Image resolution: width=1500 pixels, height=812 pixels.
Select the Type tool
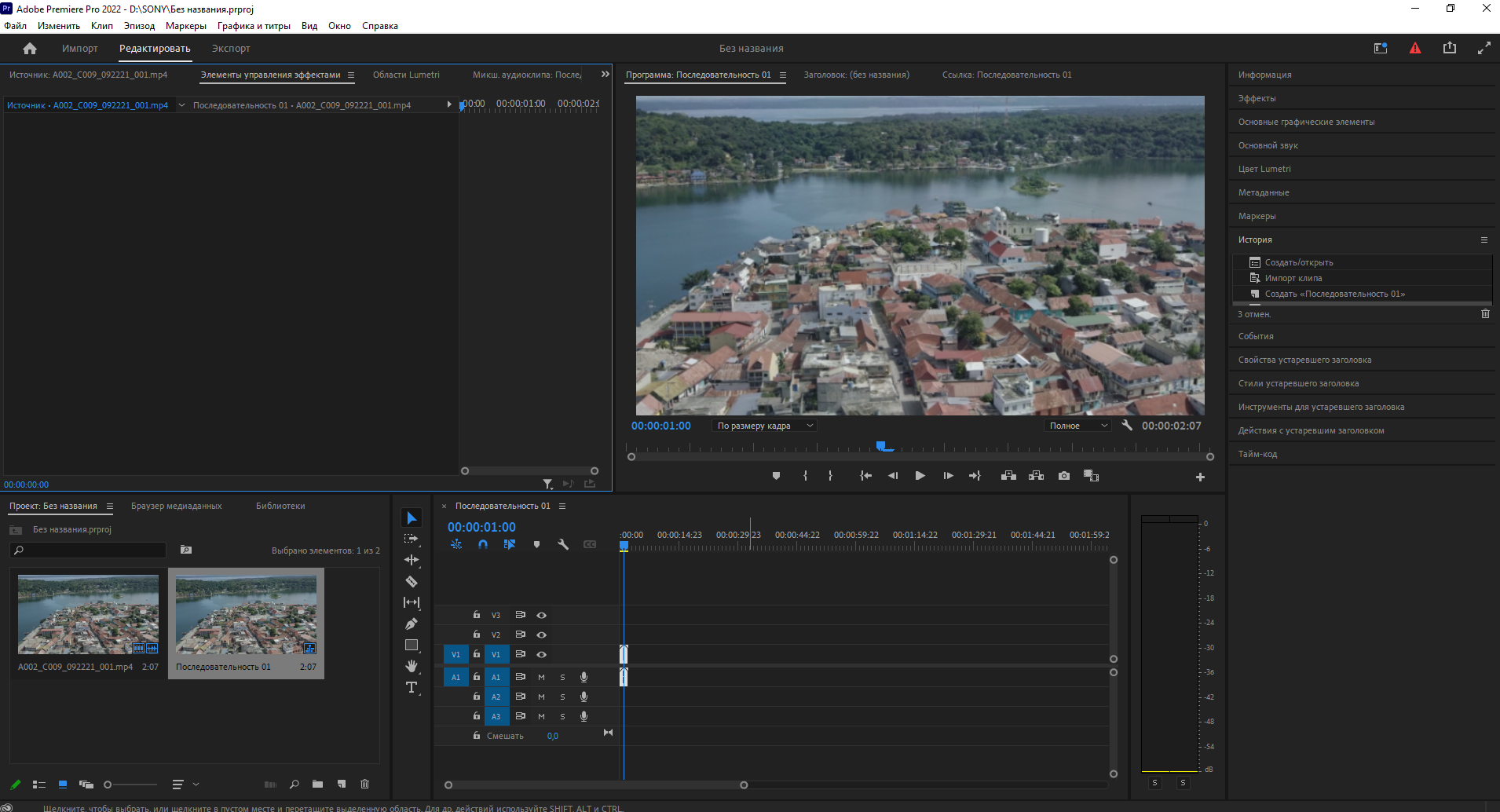tap(412, 687)
